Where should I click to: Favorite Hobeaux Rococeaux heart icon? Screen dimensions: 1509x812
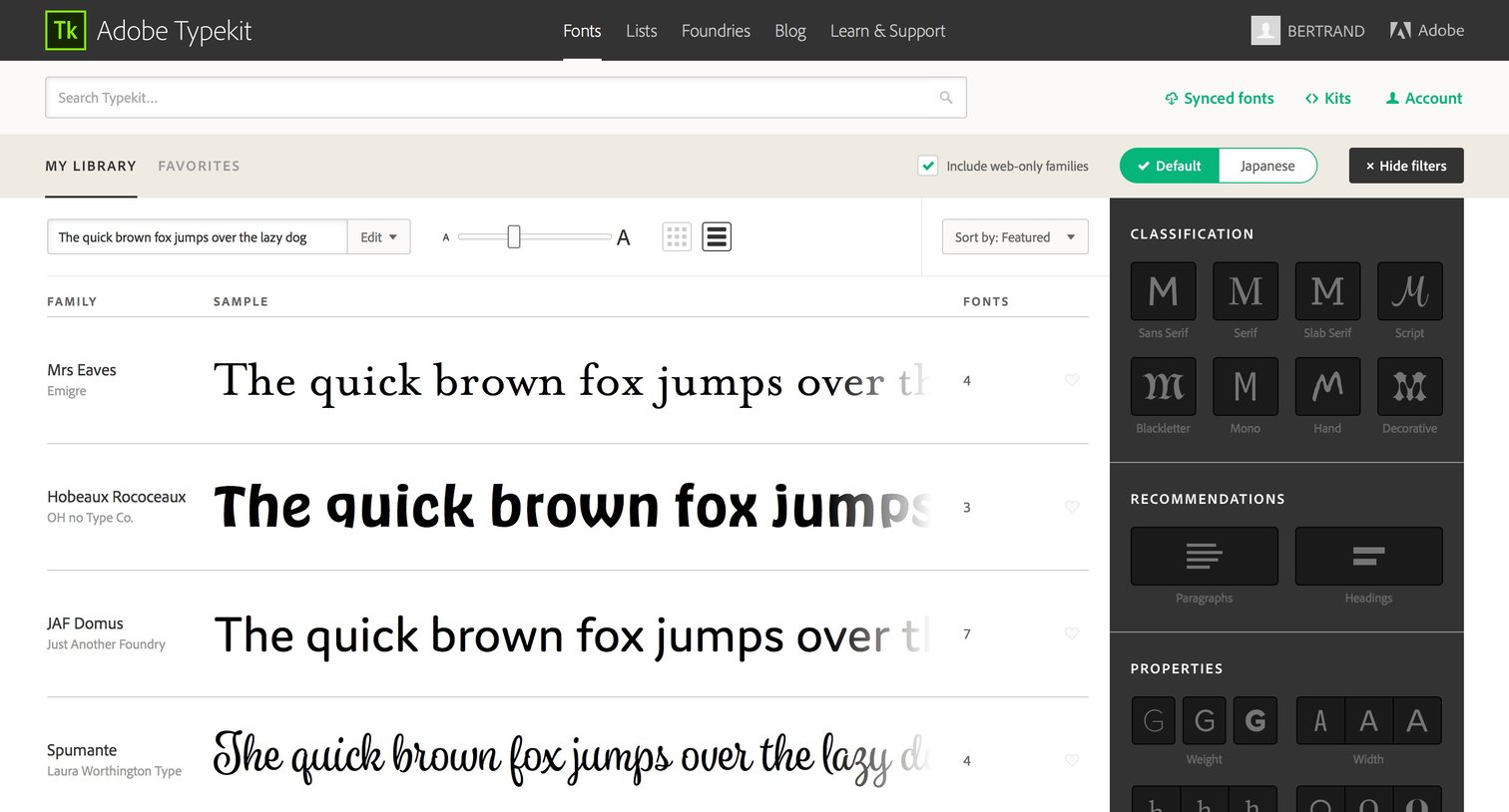click(1072, 507)
